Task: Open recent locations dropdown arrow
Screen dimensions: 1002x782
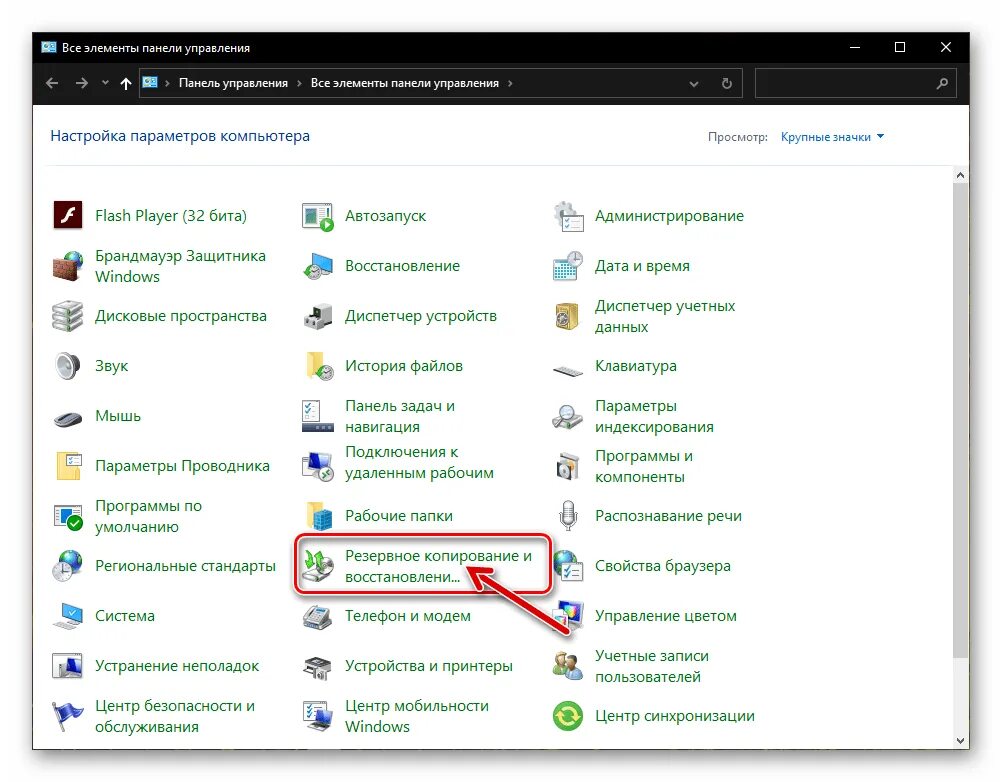Action: point(106,84)
